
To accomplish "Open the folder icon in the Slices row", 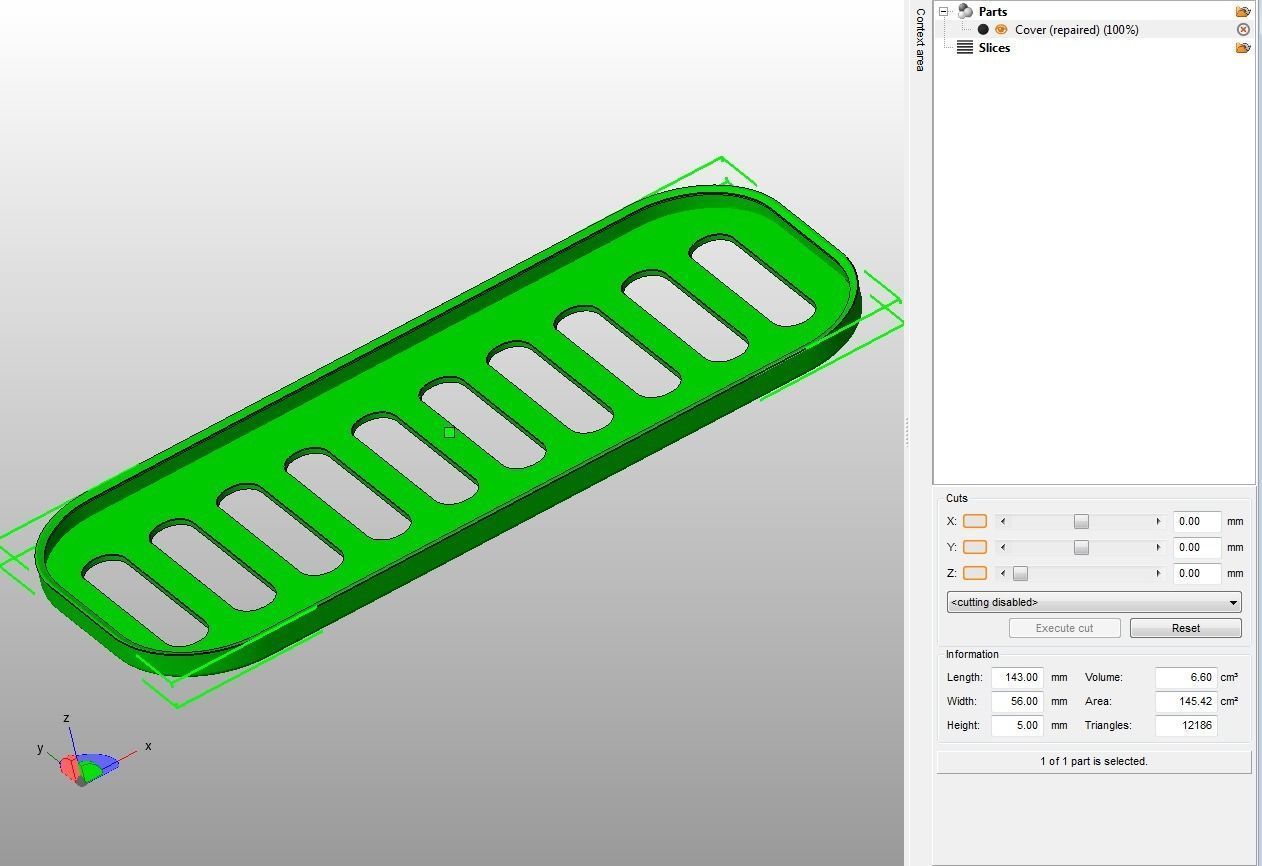I will [x=1243, y=47].
